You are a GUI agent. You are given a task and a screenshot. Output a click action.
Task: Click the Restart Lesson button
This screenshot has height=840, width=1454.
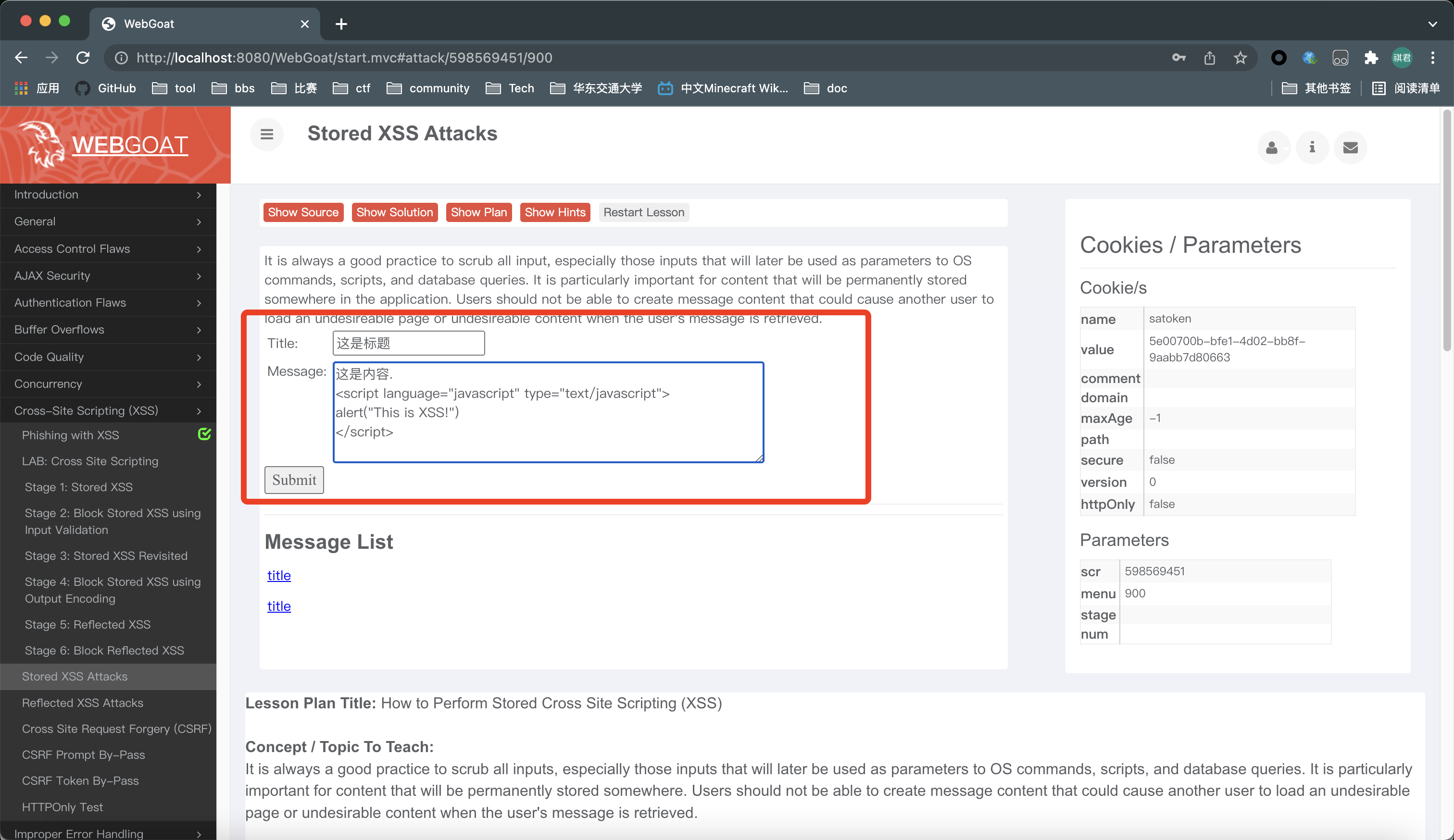(645, 212)
